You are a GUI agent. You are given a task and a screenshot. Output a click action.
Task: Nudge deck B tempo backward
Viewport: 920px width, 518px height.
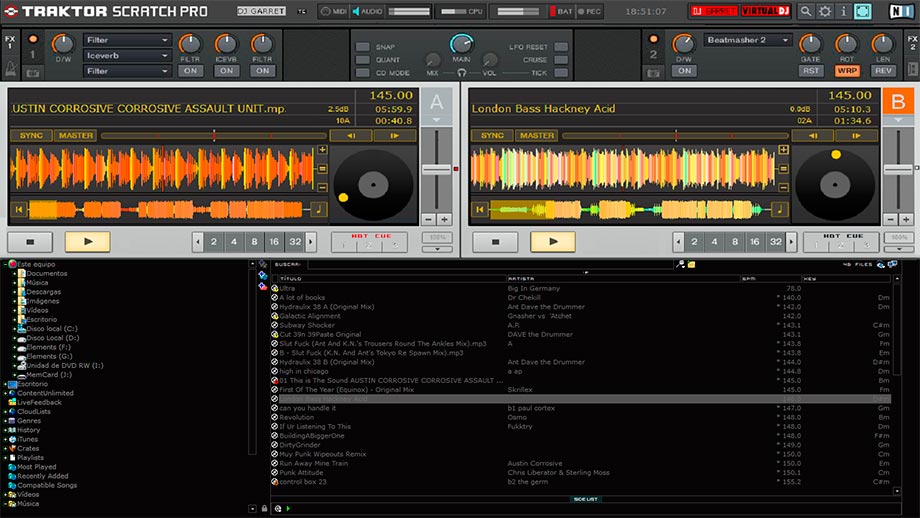click(x=812, y=136)
